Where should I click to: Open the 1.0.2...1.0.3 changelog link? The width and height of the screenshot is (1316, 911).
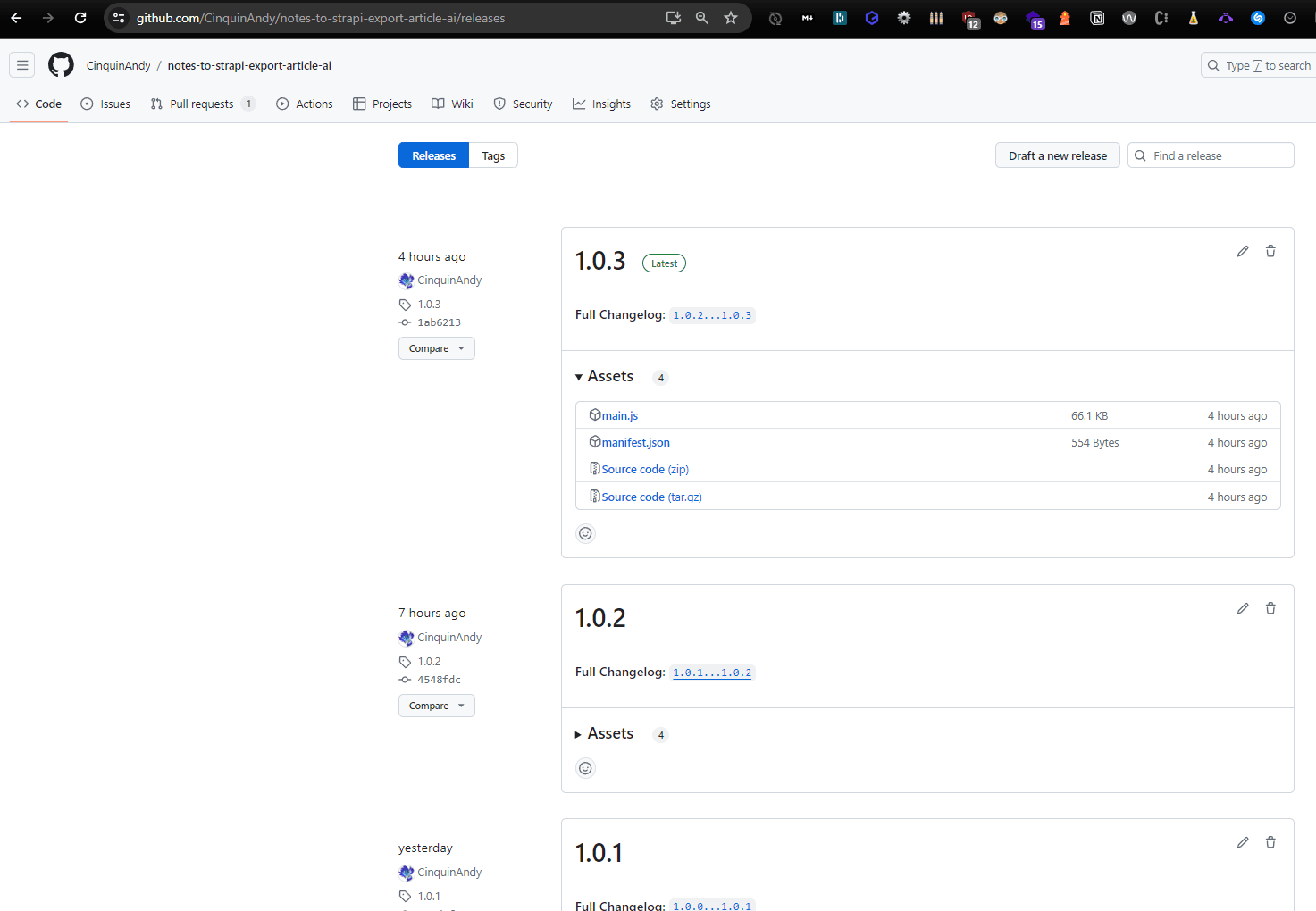point(712,315)
